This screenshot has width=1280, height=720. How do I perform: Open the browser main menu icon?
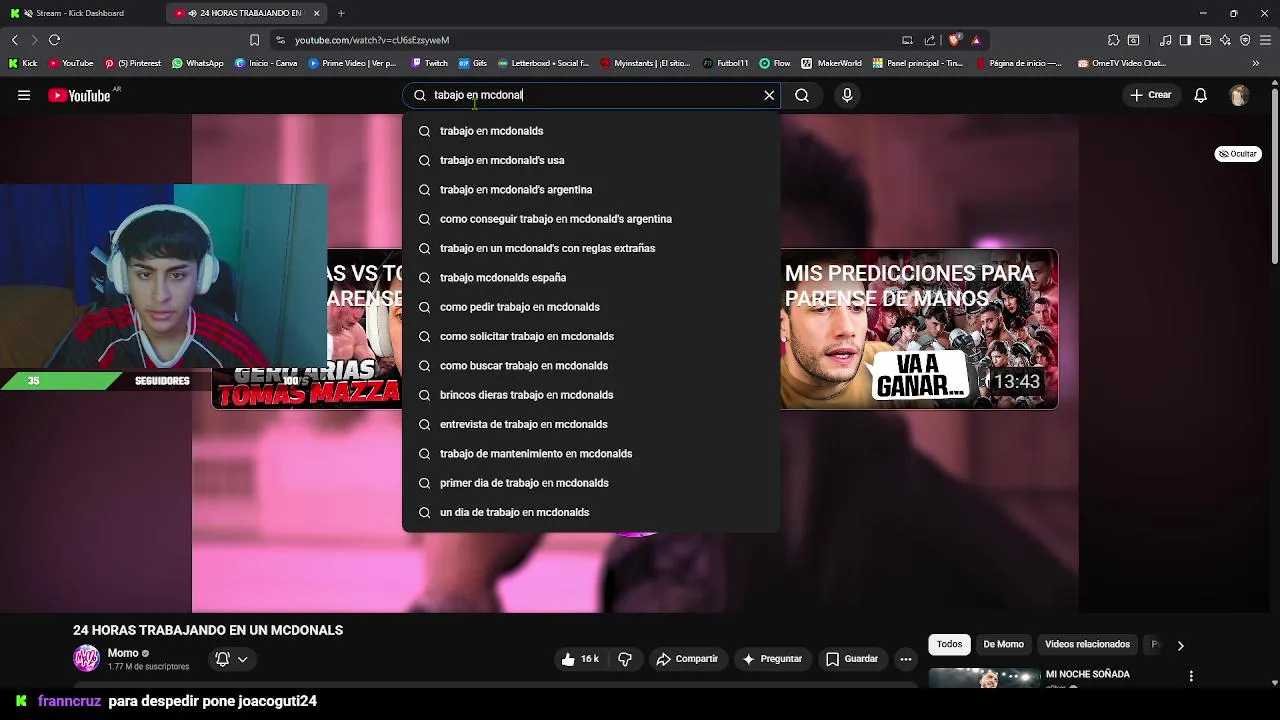pos(1266,40)
